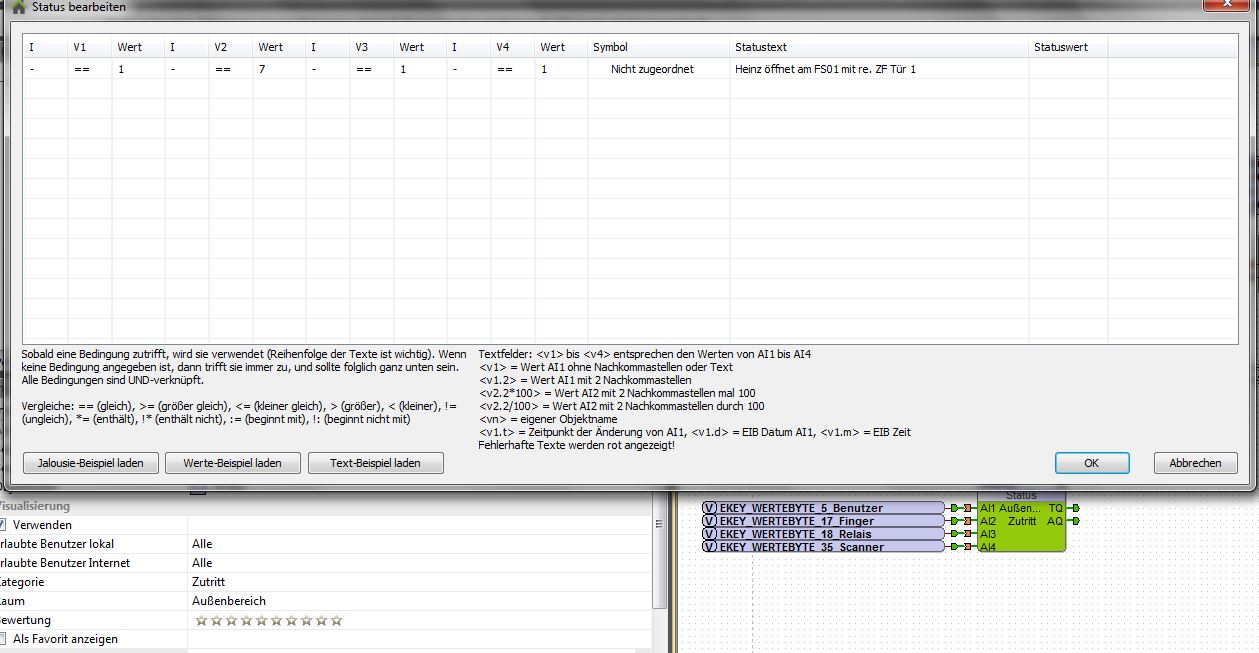Select the == comparison cell under V3

pos(372,69)
